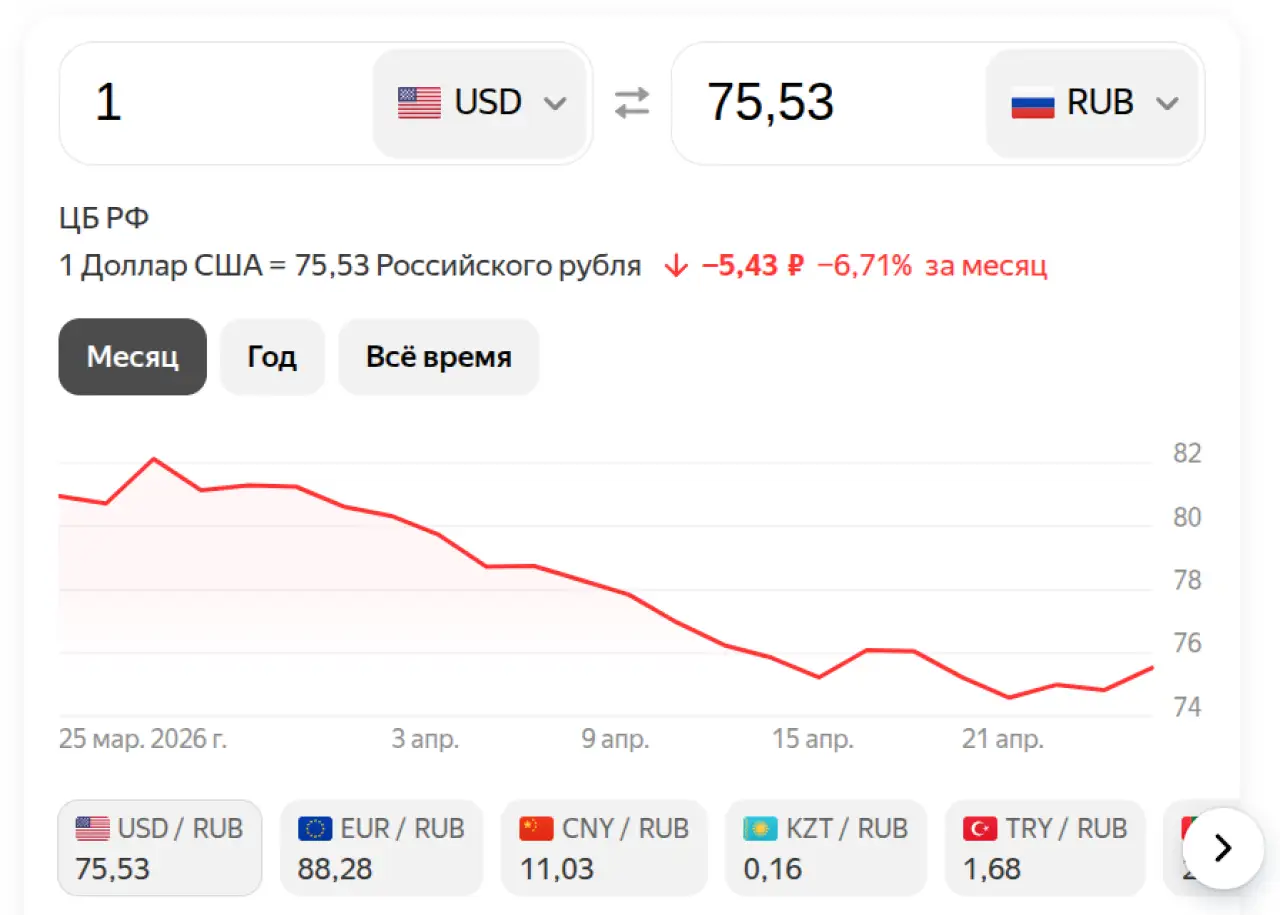This screenshot has width=1280, height=915.
Task: Open the KZT/RUB rate card
Action: pyautogui.click(x=825, y=847)
